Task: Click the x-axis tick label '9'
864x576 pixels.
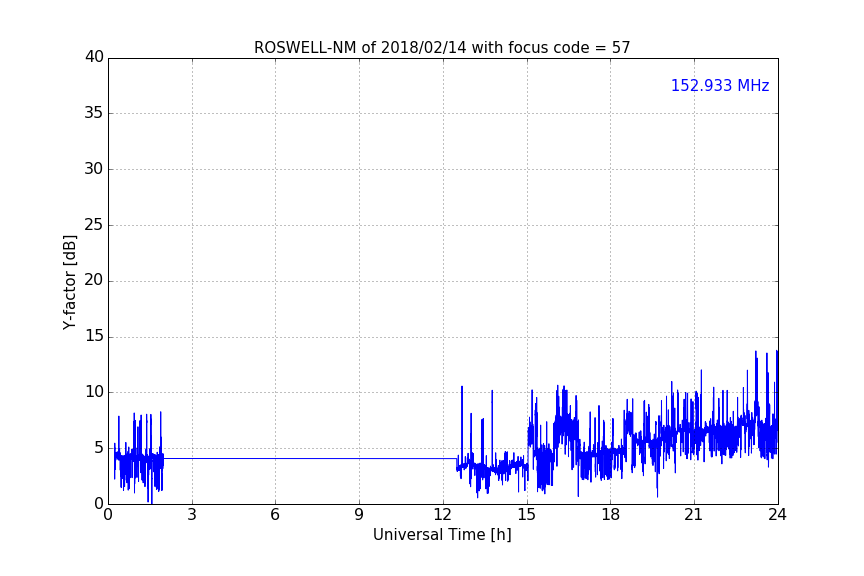Action: 359,515
